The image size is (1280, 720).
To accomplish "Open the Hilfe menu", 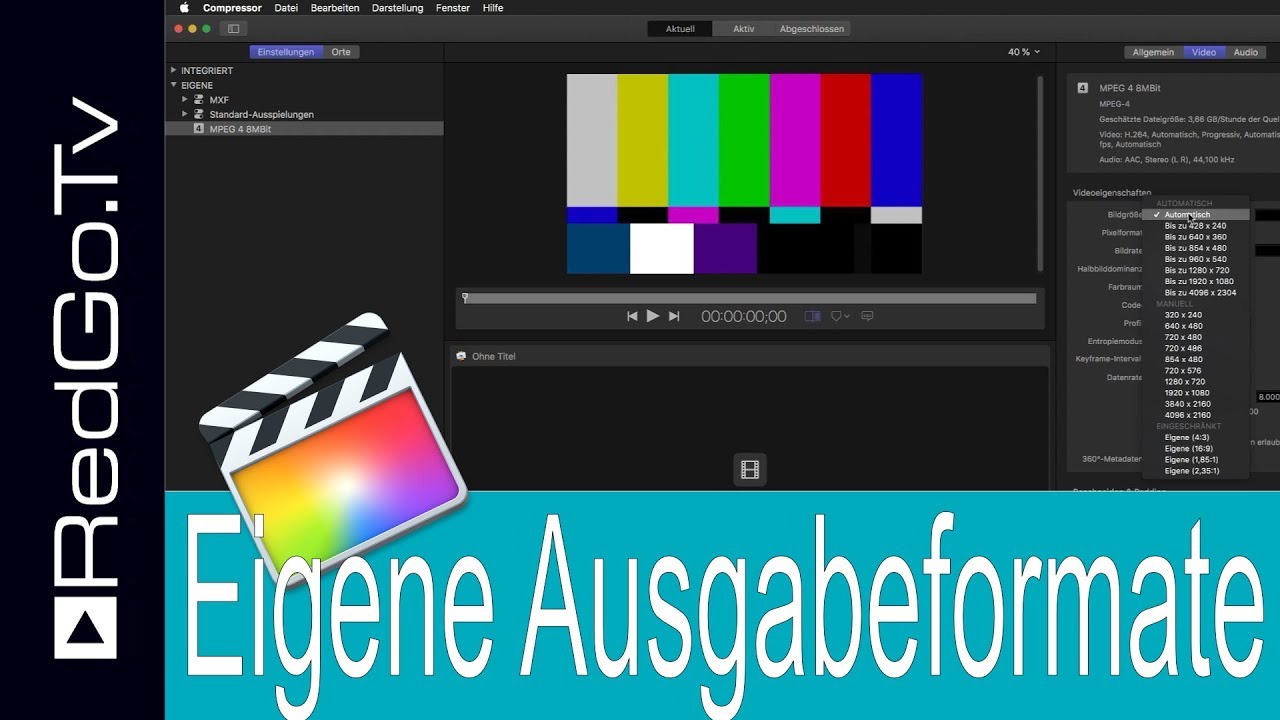I will [493, 7].
